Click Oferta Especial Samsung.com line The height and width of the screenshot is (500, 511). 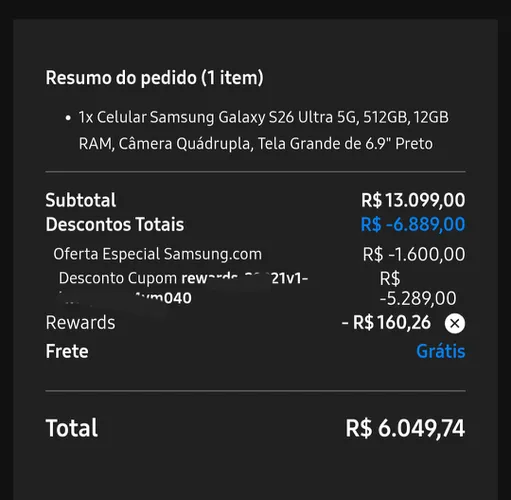157,254
